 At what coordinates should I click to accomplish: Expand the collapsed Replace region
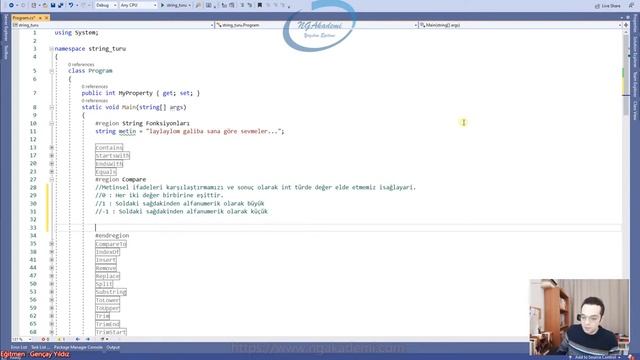point(51,276)
